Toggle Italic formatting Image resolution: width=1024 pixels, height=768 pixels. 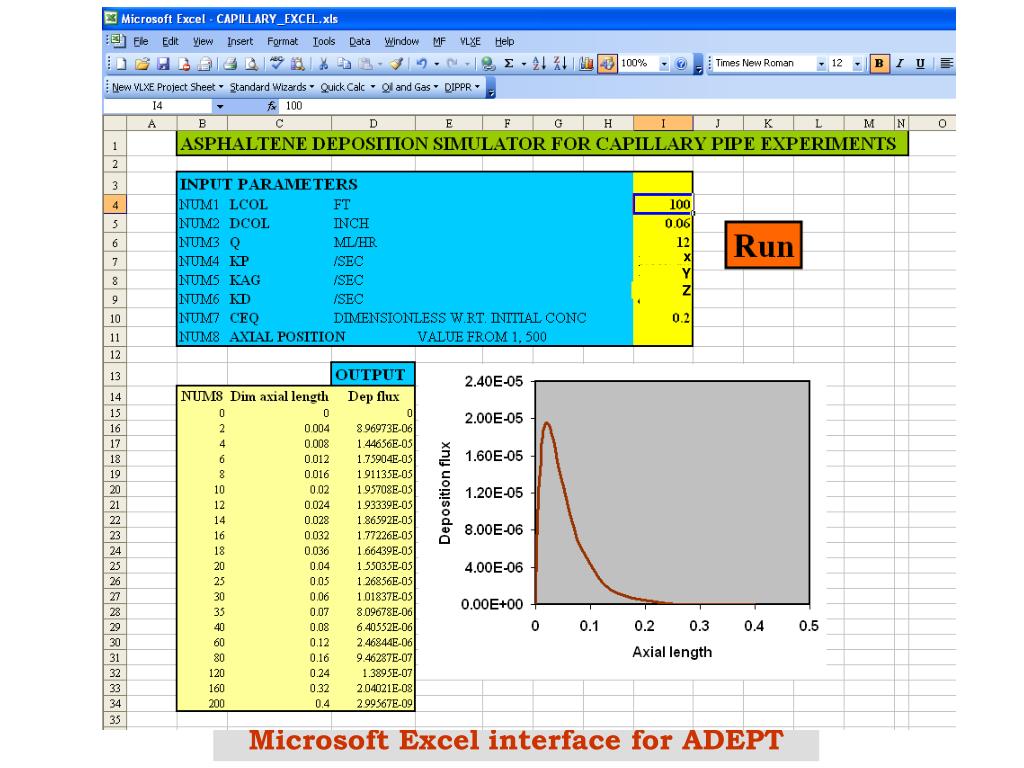point(900,63)
